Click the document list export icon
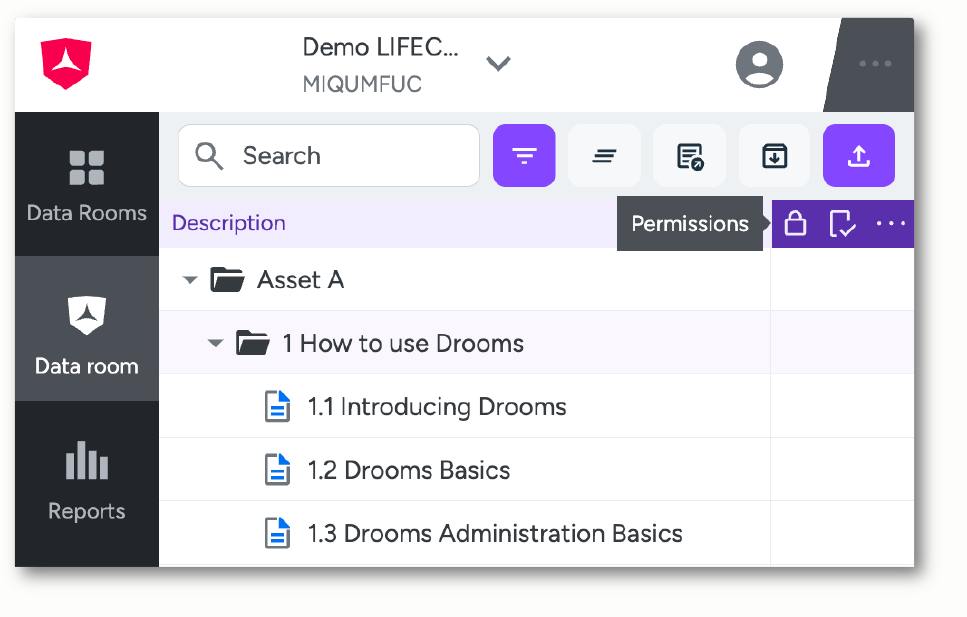Viewport: 967px width, 617px height. [689, 155]
